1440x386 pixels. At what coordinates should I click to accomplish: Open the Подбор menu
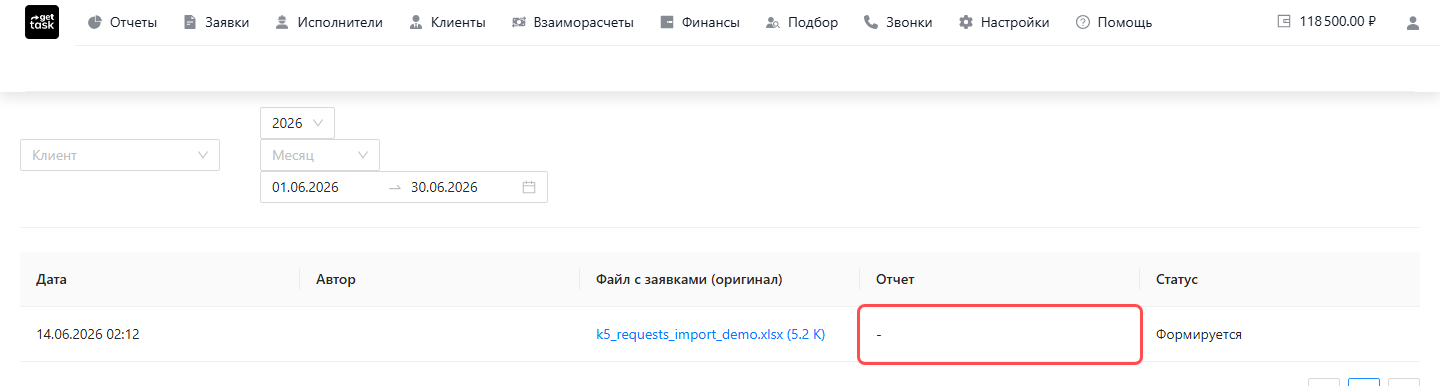point(801,22)
